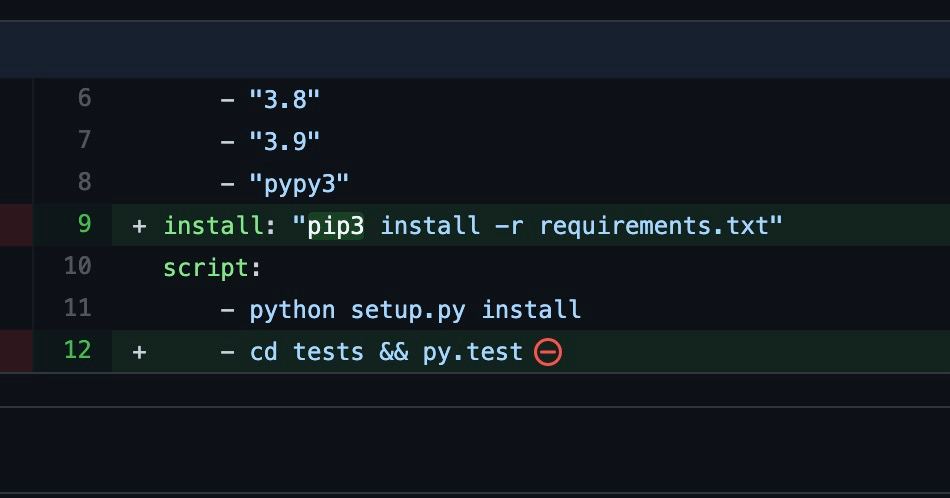Click the red no-newline-at-end-of-file icon
The height and width of the screenshot is (498, 950).
click(548, 352)
